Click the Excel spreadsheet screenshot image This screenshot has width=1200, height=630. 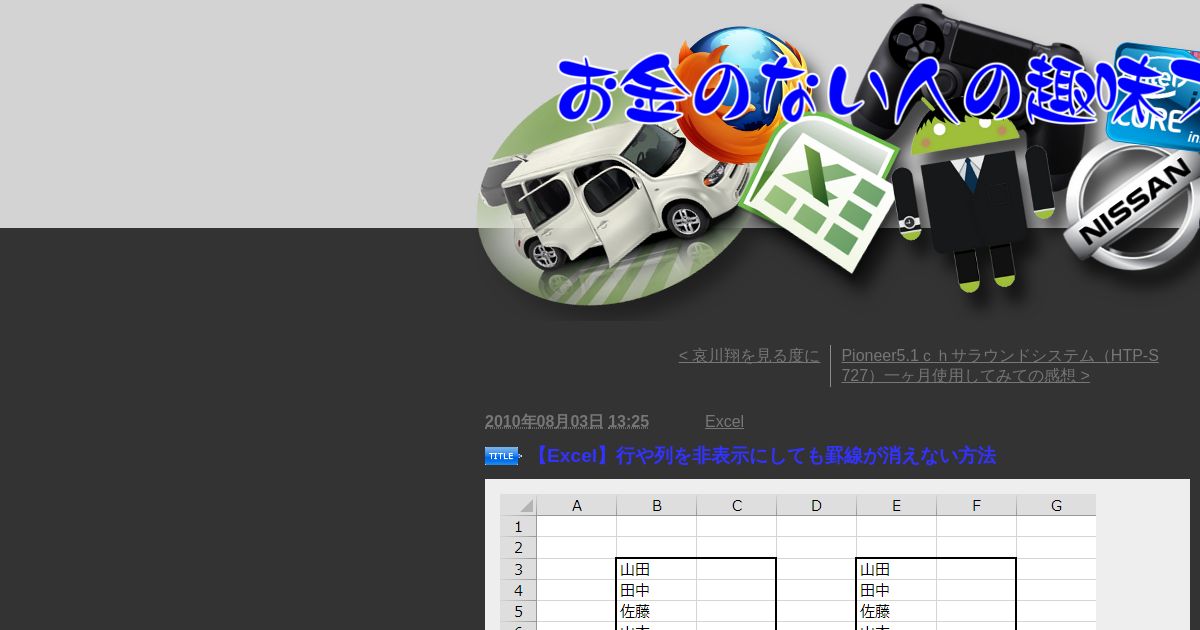(x=798, y=562)
